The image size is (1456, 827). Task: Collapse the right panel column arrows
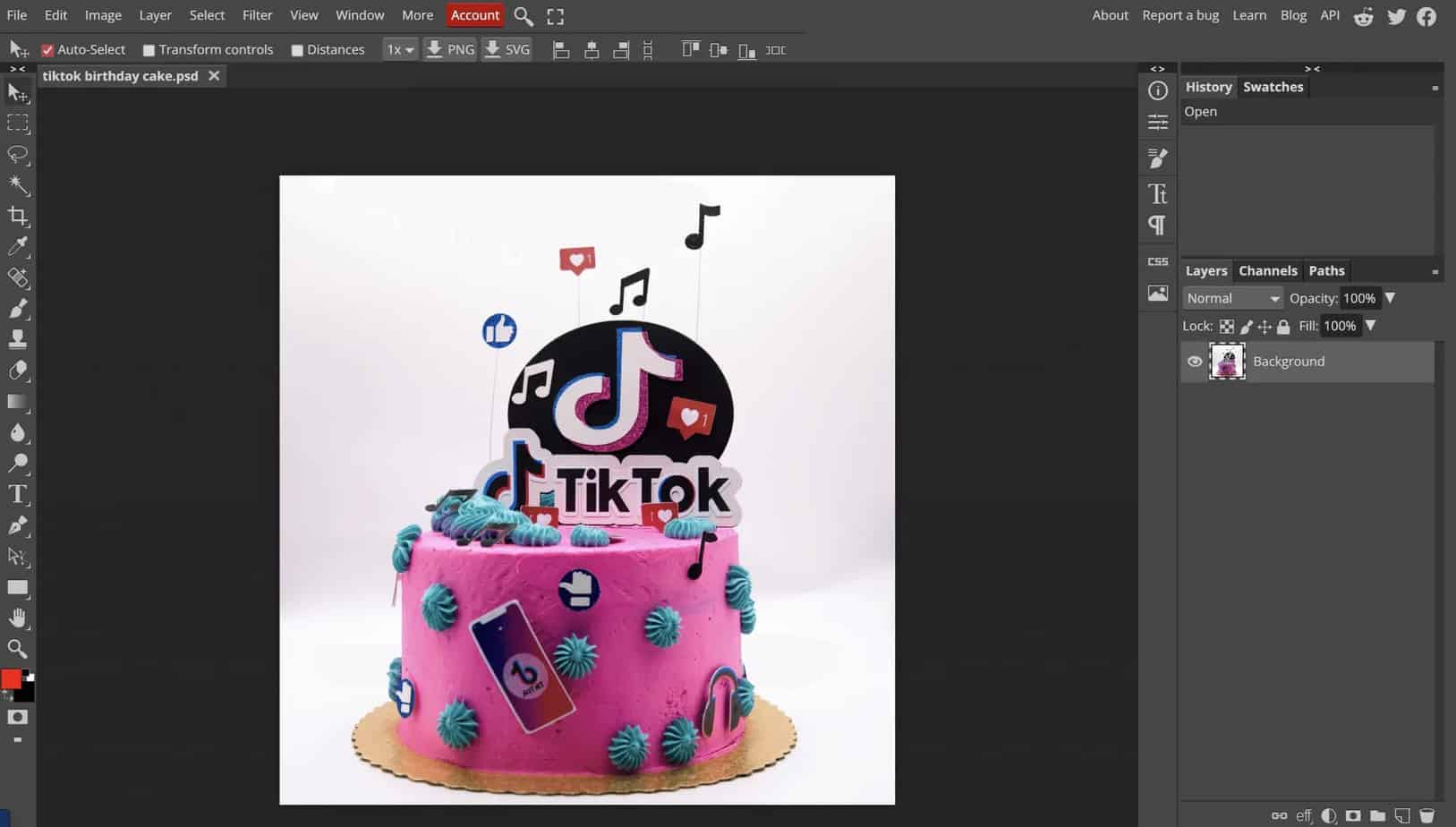click(x=1312, y=68)
